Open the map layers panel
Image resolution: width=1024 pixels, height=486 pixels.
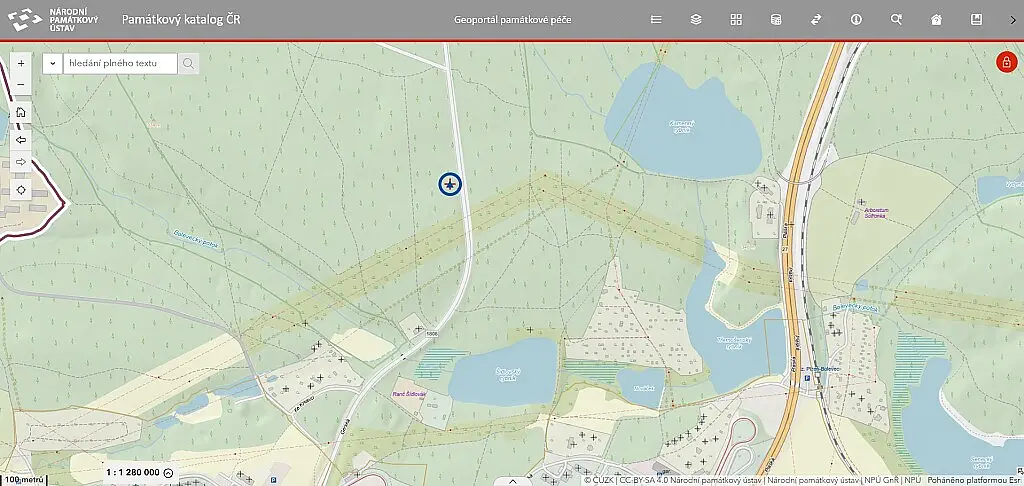click(x=696, y=20)
